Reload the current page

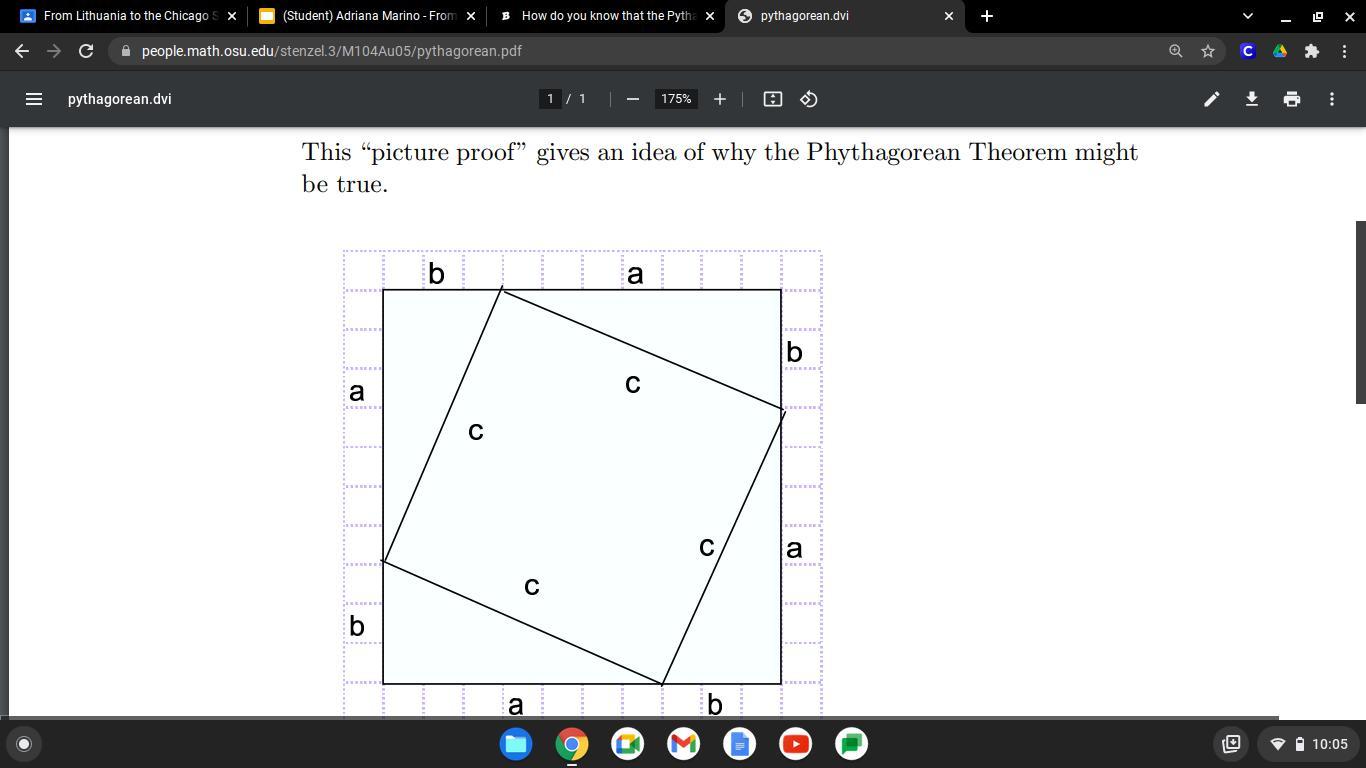(86, 51)
